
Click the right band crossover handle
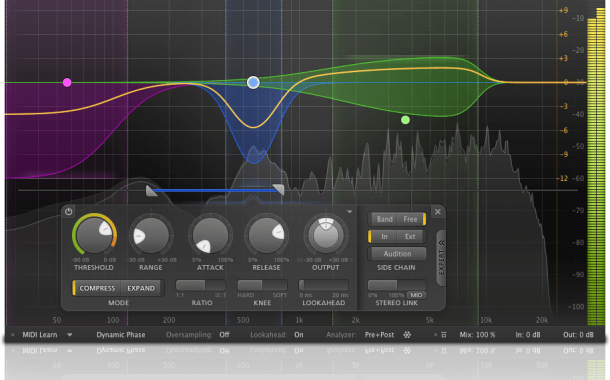point(279,189)
